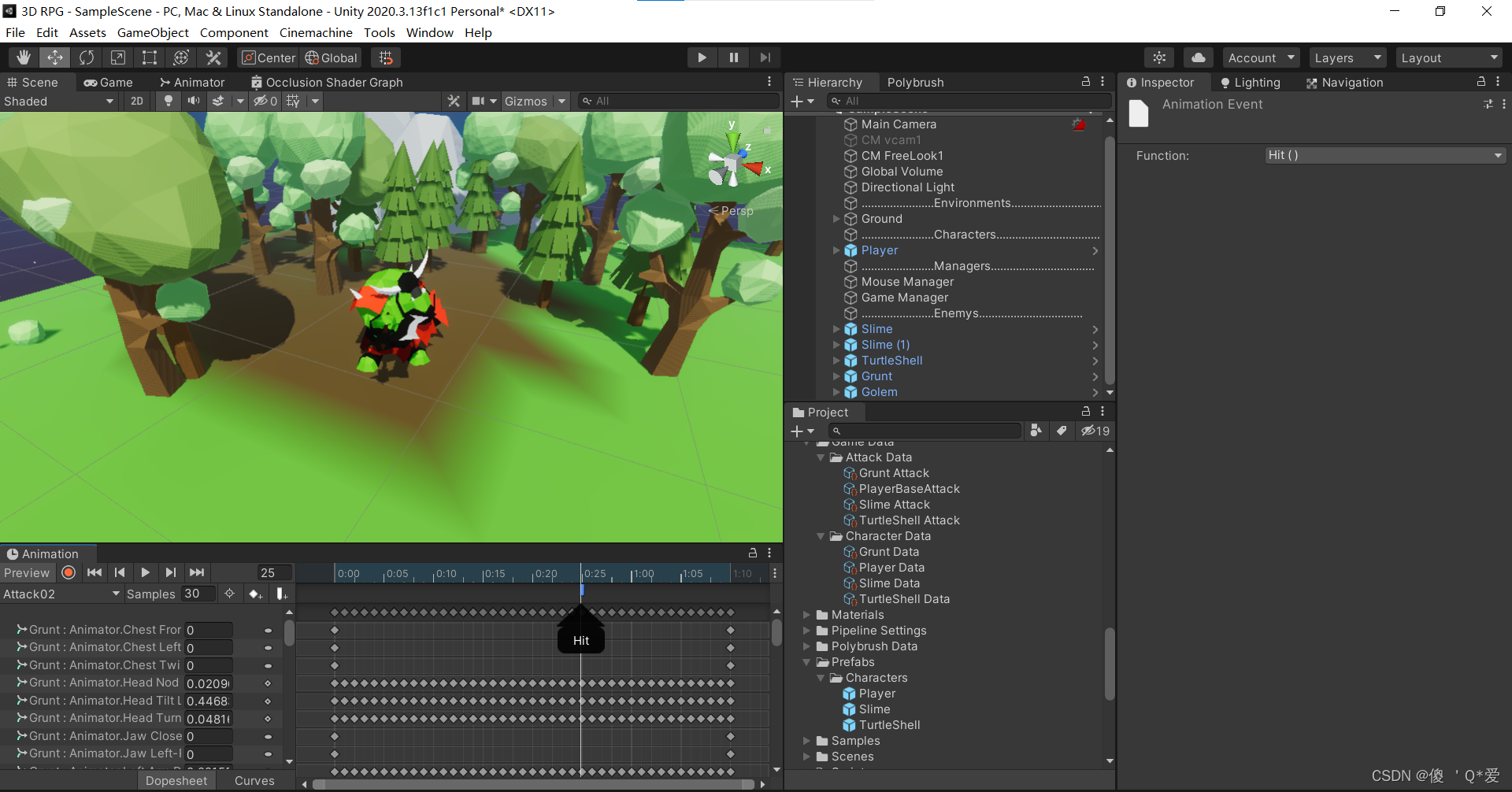Enable animation record mode
The width and height of the screenshot is (1512, 792).
(69, 572)
